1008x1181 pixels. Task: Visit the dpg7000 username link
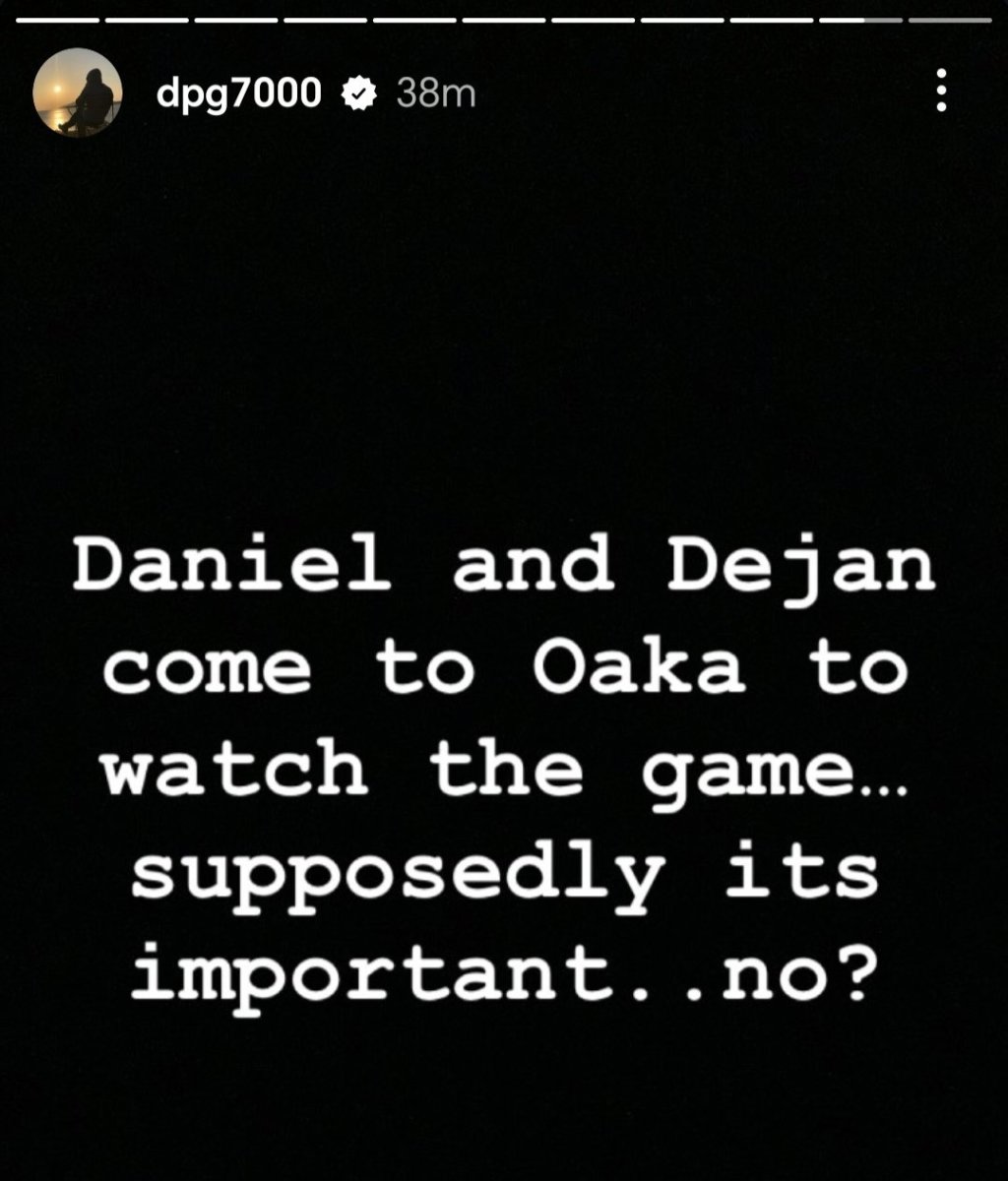pos(239,94)
